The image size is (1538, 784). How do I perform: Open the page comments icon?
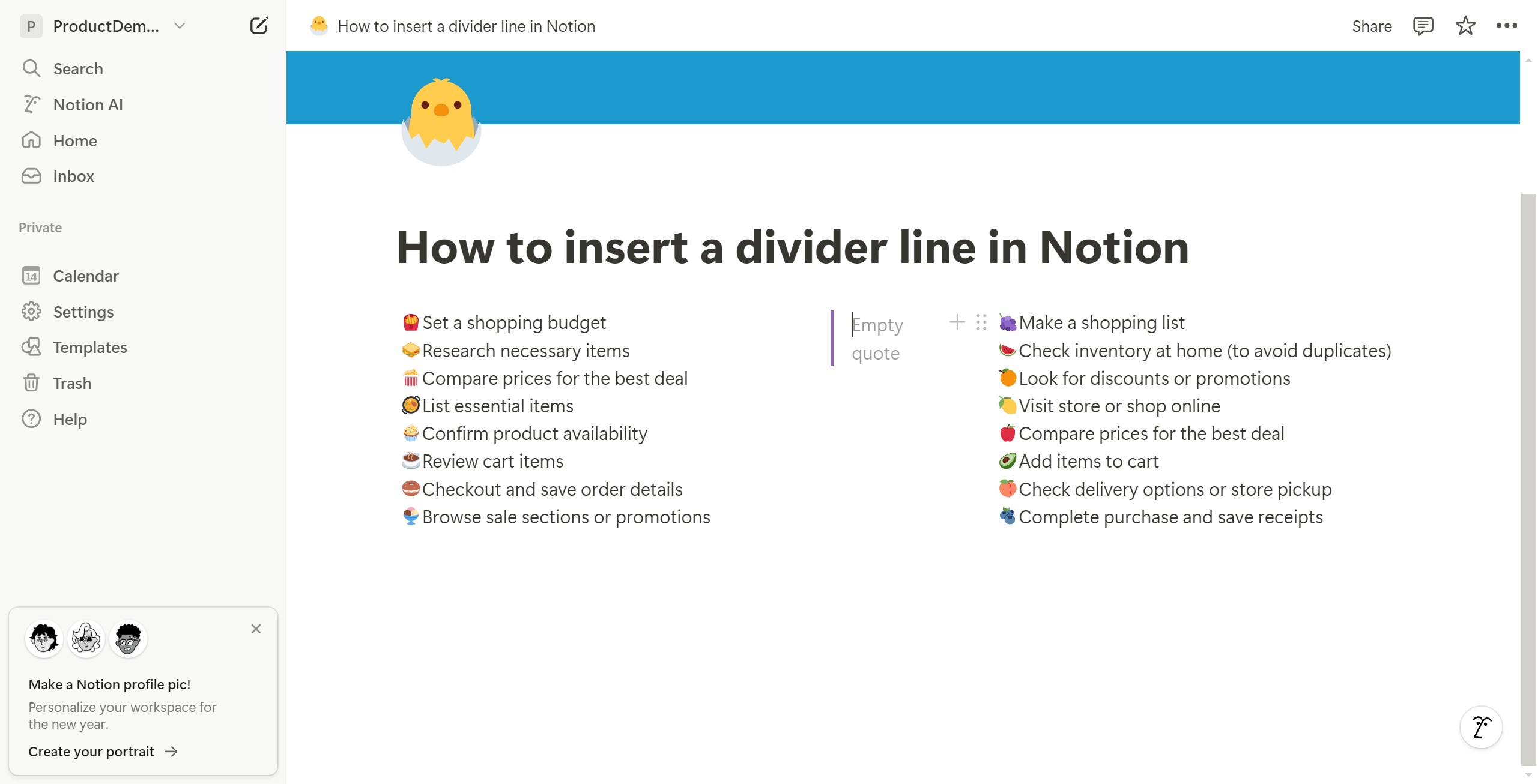pyautogui.click(x=1423, y=26)
